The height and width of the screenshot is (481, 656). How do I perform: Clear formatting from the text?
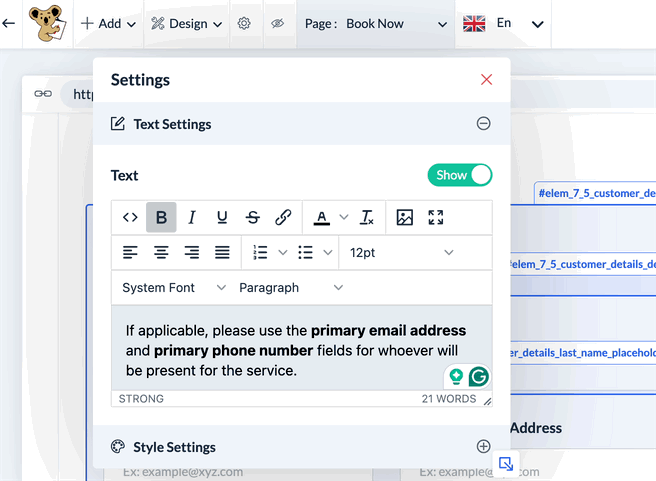367,217
